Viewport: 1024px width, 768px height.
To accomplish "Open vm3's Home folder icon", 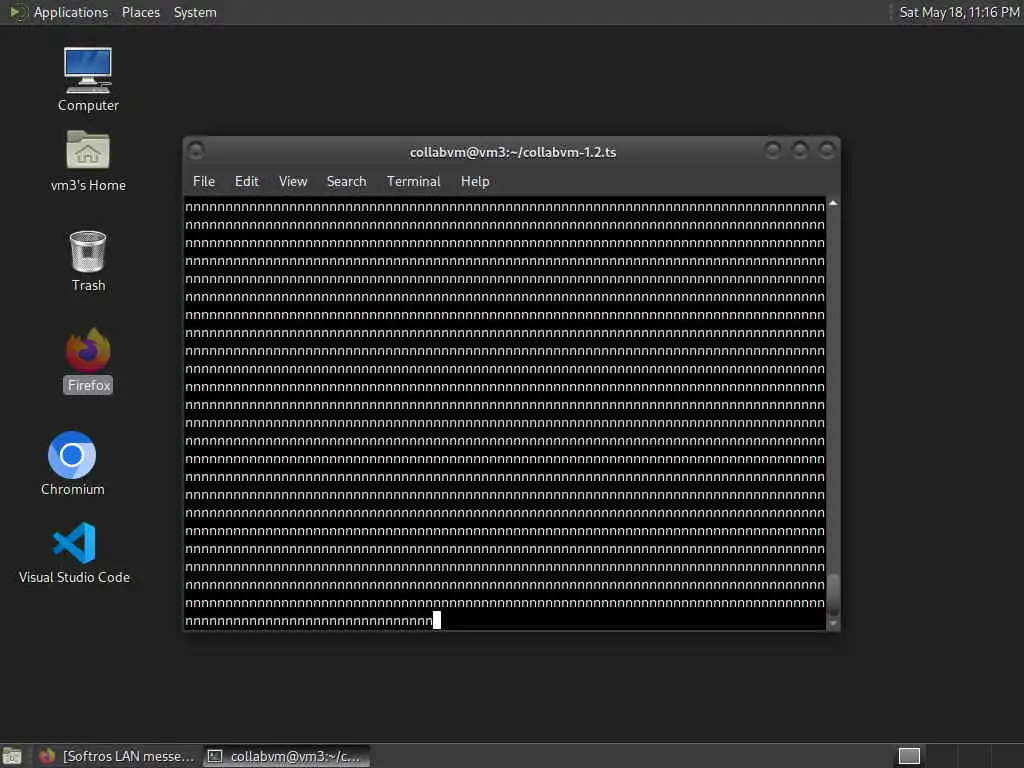I will coord(88,161).
